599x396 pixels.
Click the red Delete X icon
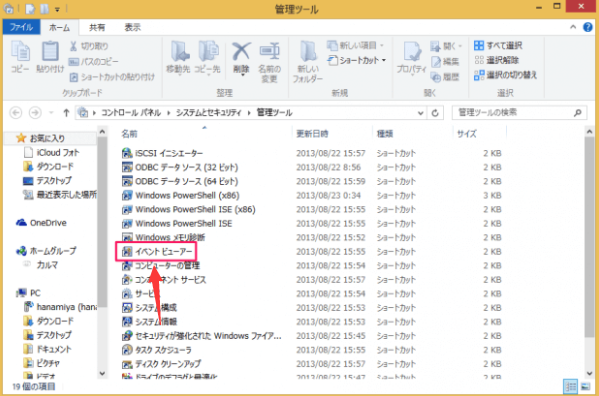241,51
